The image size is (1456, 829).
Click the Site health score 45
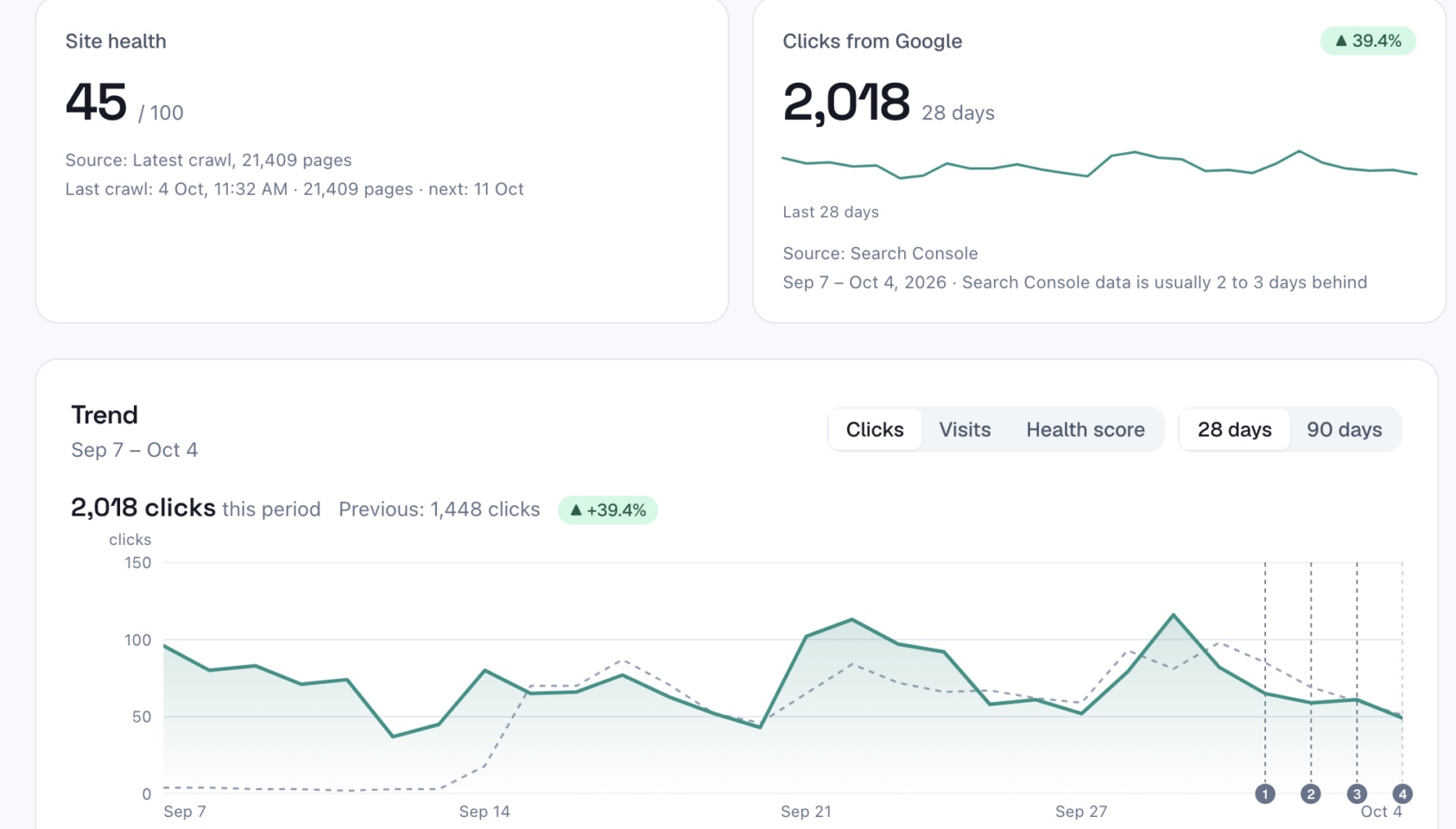(97, 103)
